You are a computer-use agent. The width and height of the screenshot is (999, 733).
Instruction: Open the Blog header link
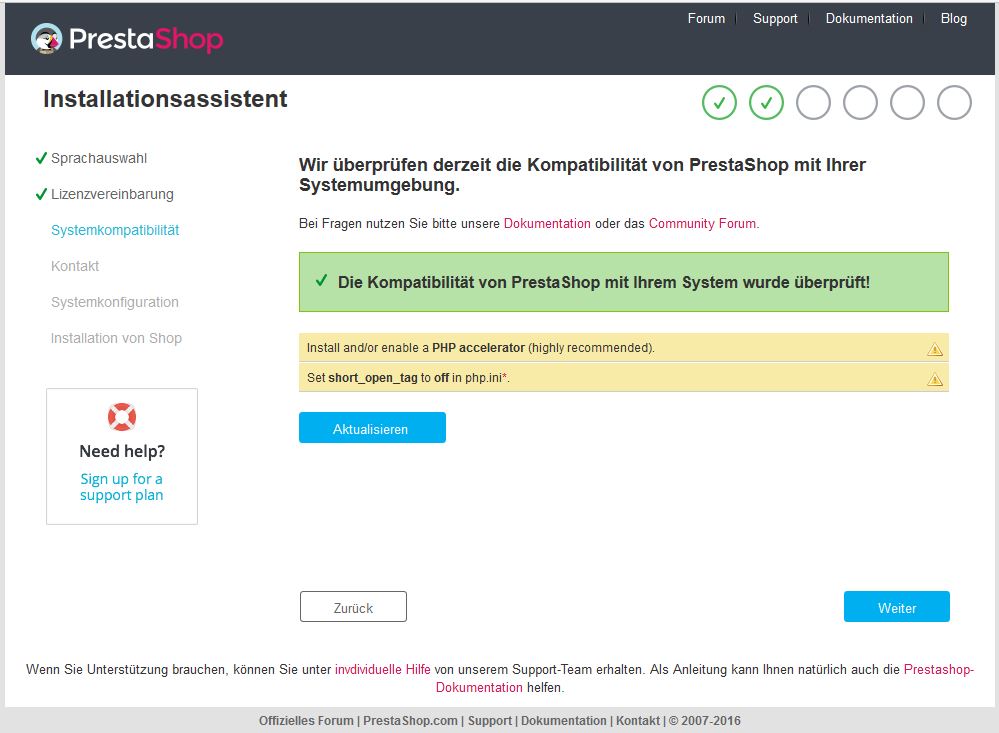(954, 18)
